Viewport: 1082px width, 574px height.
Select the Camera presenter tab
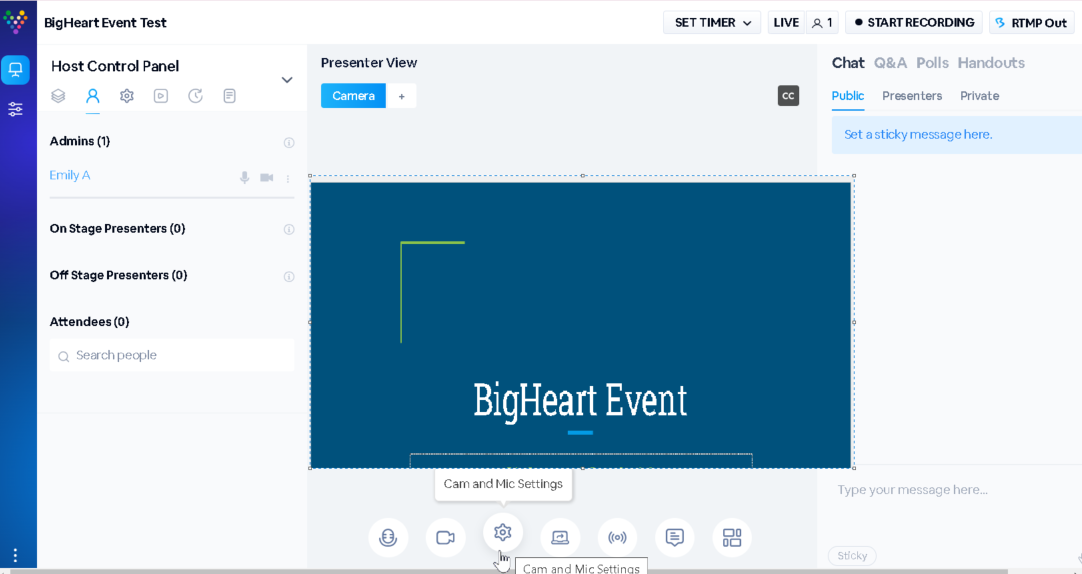coord(353,96)
